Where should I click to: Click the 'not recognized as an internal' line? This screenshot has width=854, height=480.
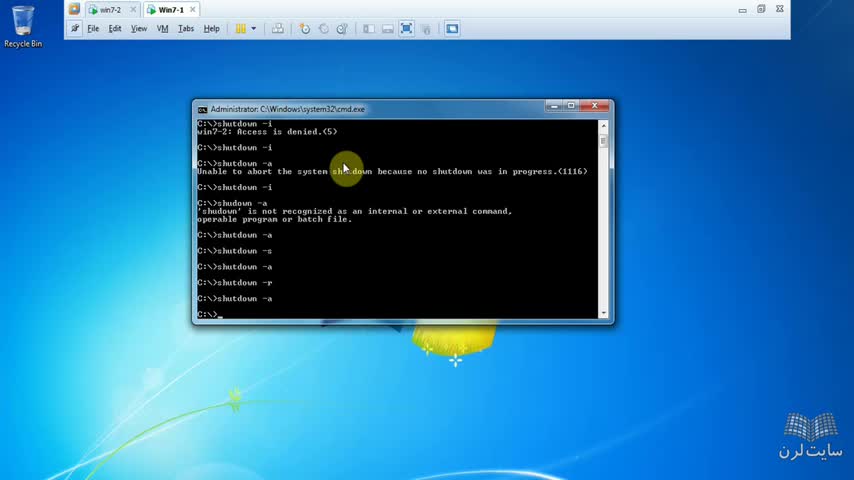[355, 211]
